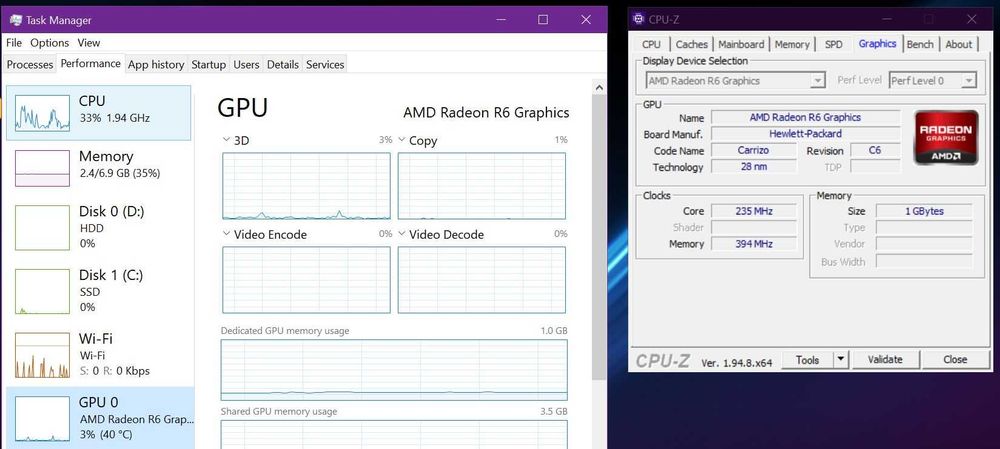Open the Copy engine graph dropdown

pos(402,140)
